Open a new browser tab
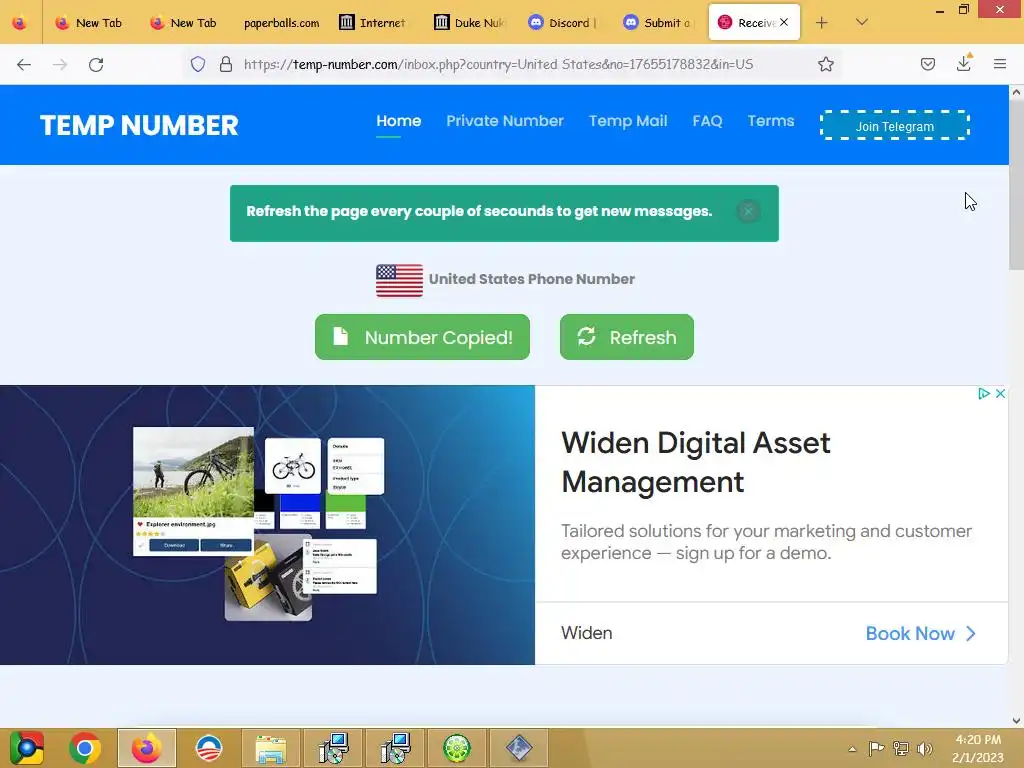The height and width of the screenshot is (768, 1024). (822, 23)
